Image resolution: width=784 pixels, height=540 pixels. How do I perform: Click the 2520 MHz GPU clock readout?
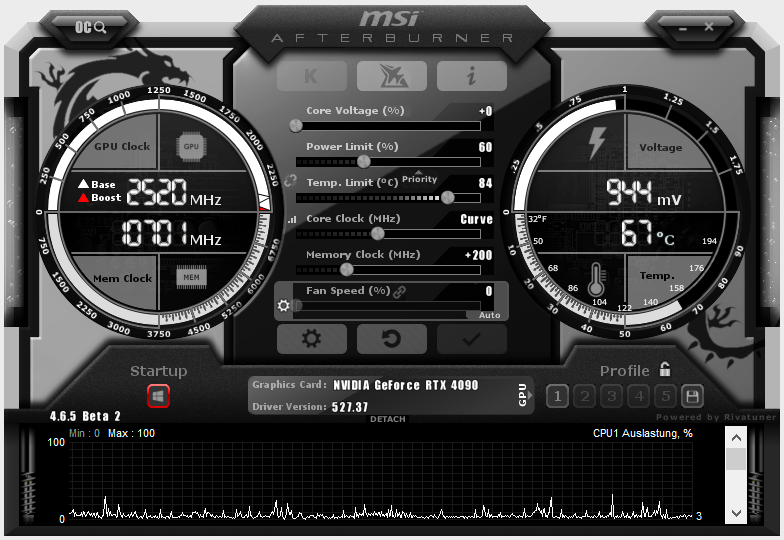point(174,192)
